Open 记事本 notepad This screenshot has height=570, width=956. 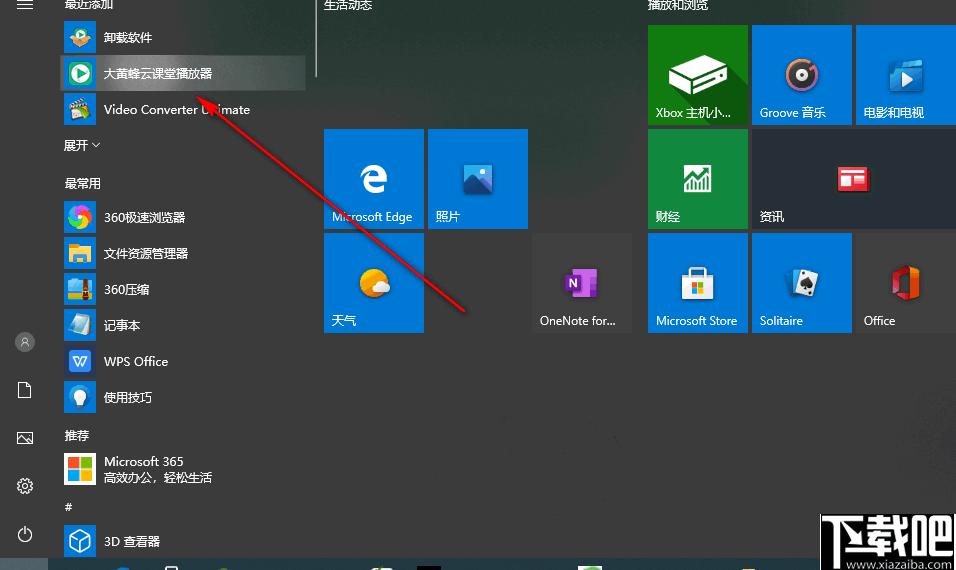point(183,325)
